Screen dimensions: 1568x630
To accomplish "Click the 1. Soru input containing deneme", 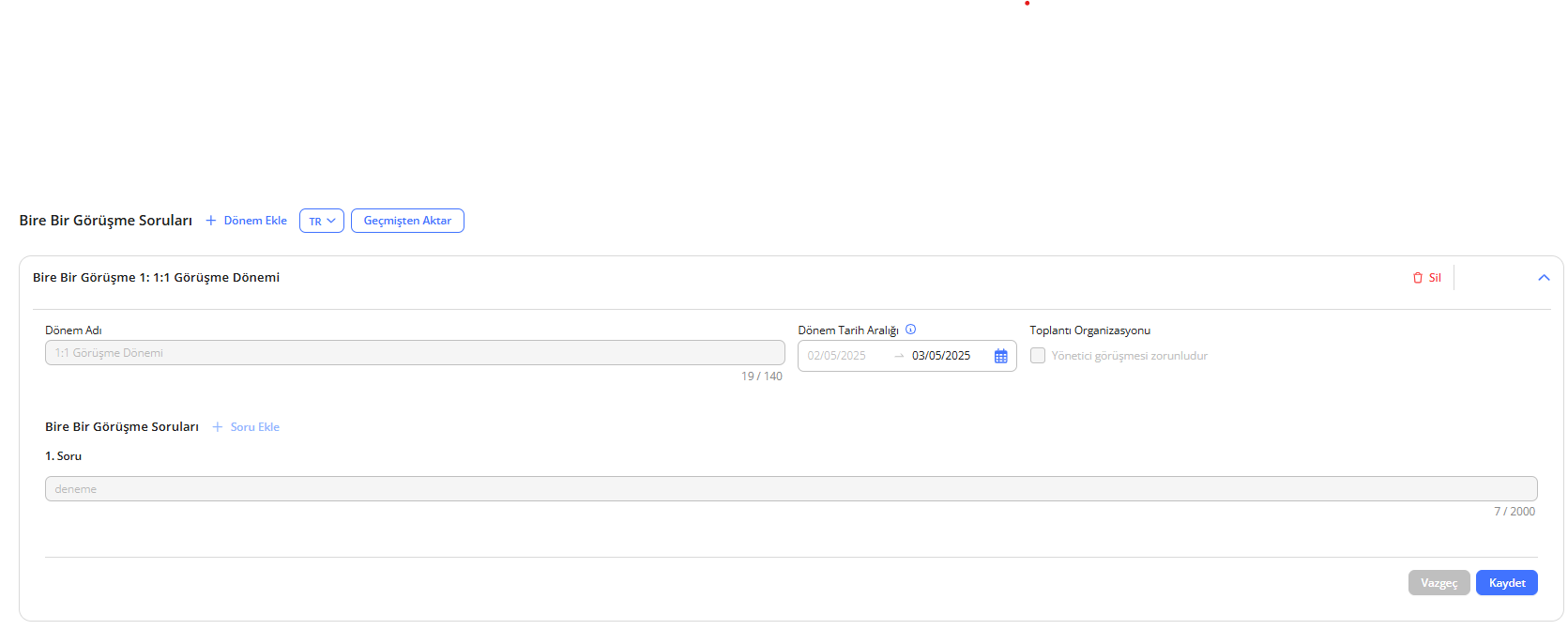I will coord(790,489).
